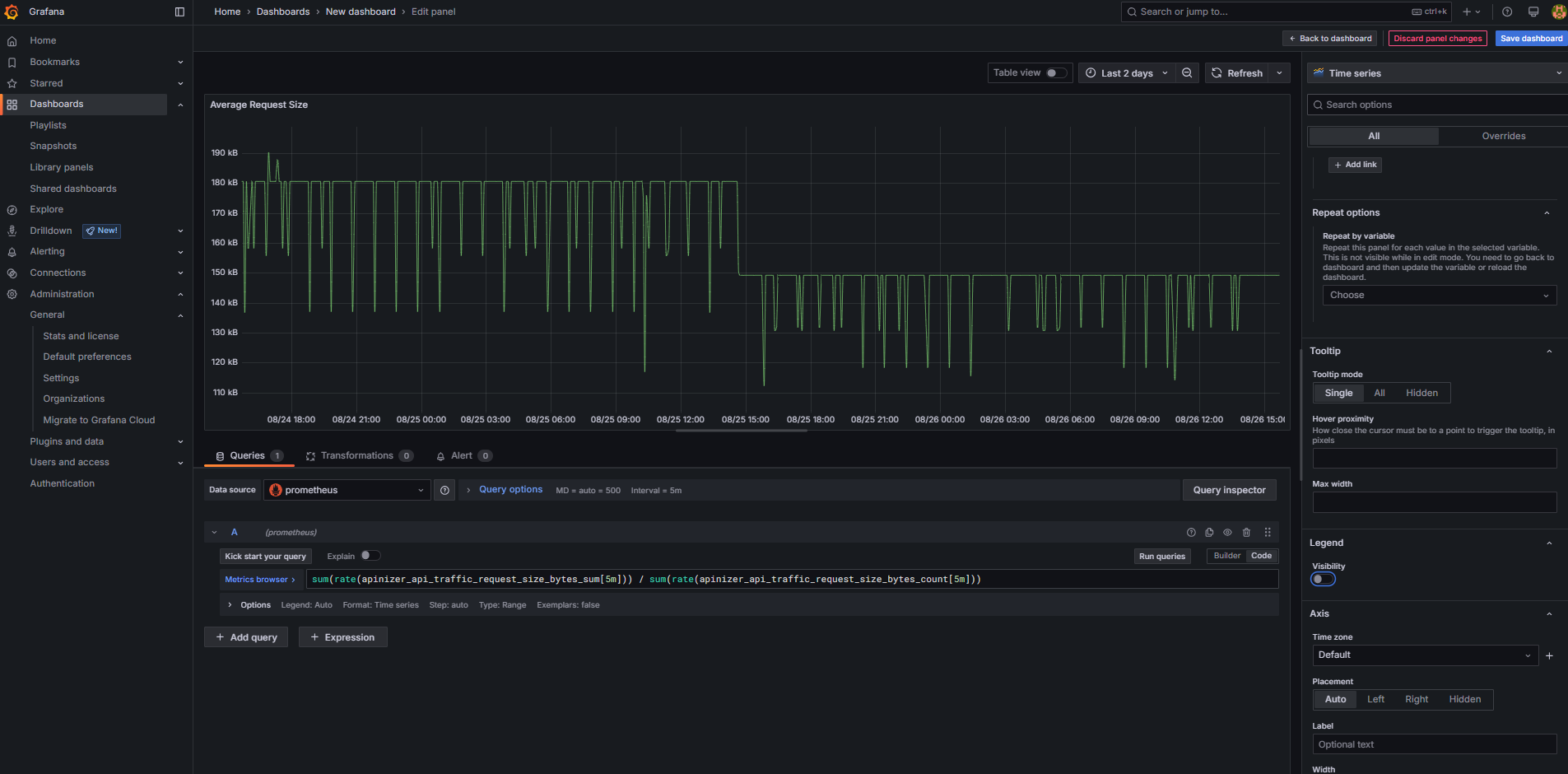Open the Time zone Default dropdown
Screen dimensions: 1568x774
[x=1425, y=655]
